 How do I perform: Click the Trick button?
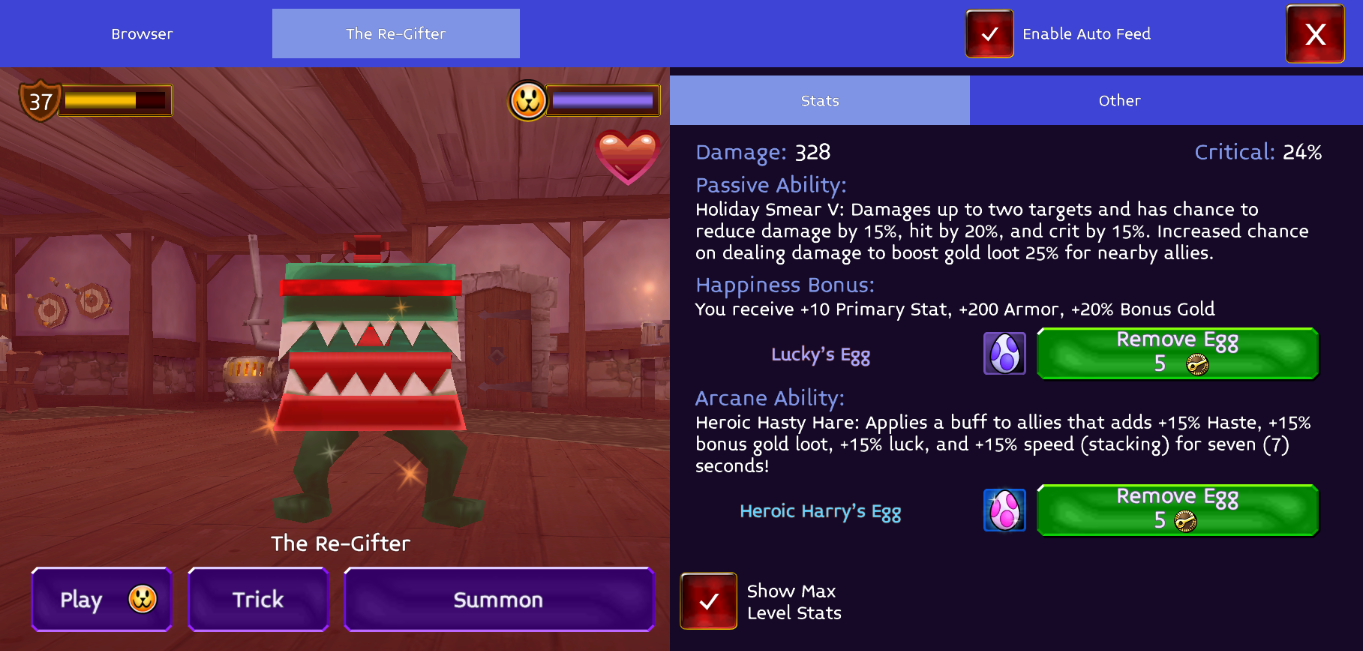coord(258,599)
